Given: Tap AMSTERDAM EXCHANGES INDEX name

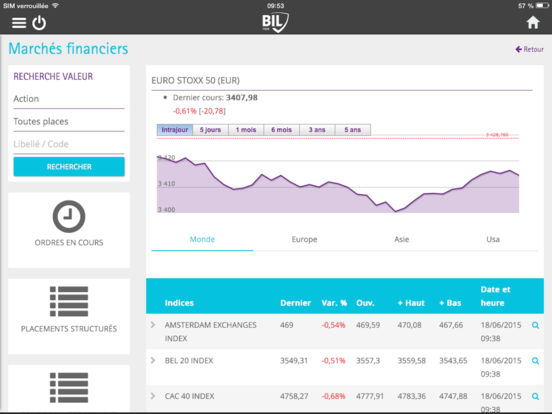Looking at the screenshot, I should [211, 332].
